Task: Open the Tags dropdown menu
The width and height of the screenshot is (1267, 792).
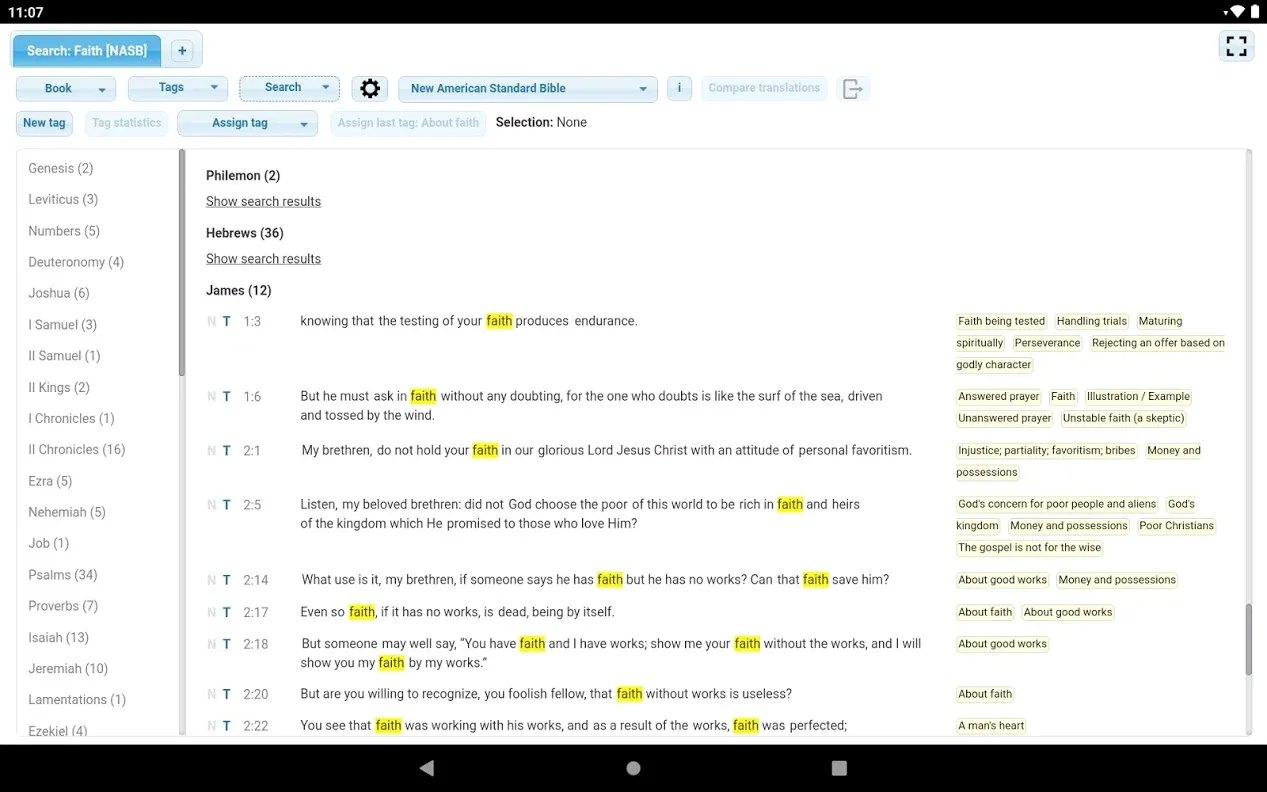Action: point(178,88)
